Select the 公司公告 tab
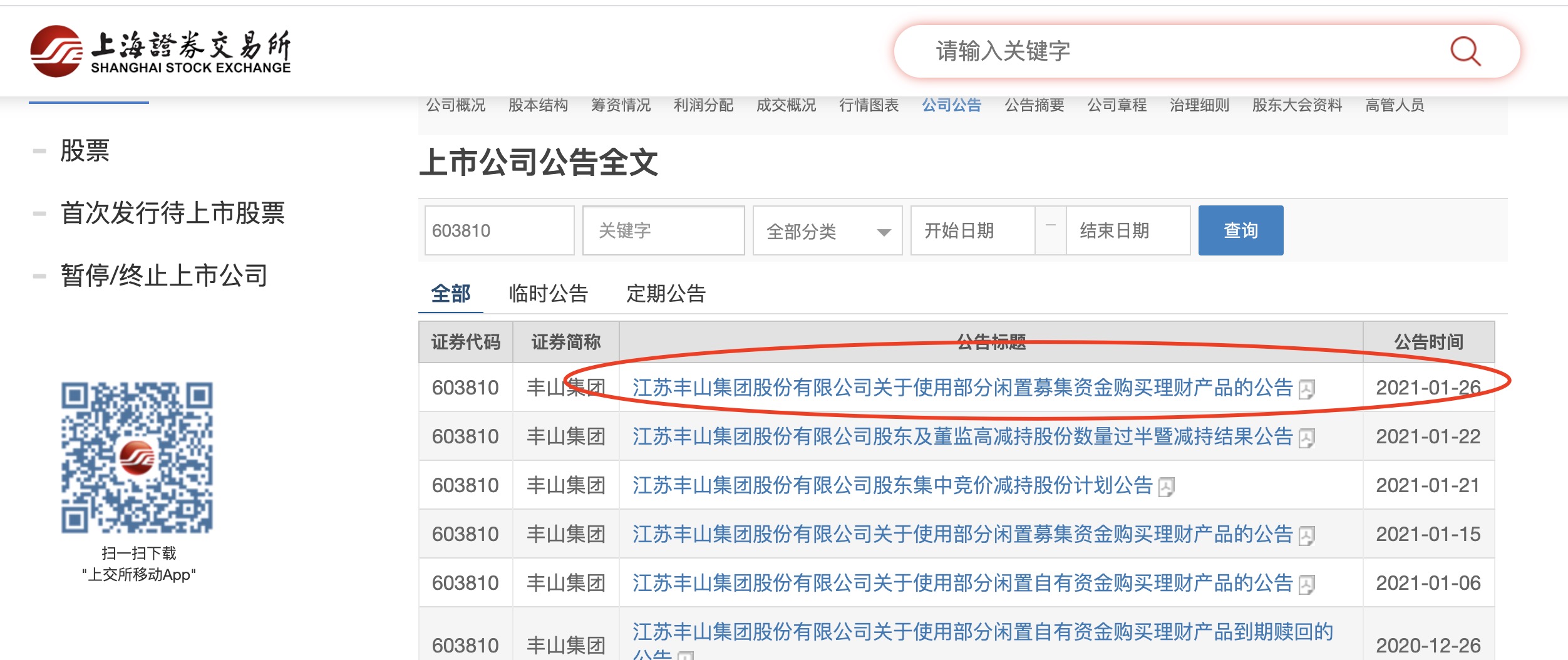1568x660 pixels. click(x=952, y=105)
